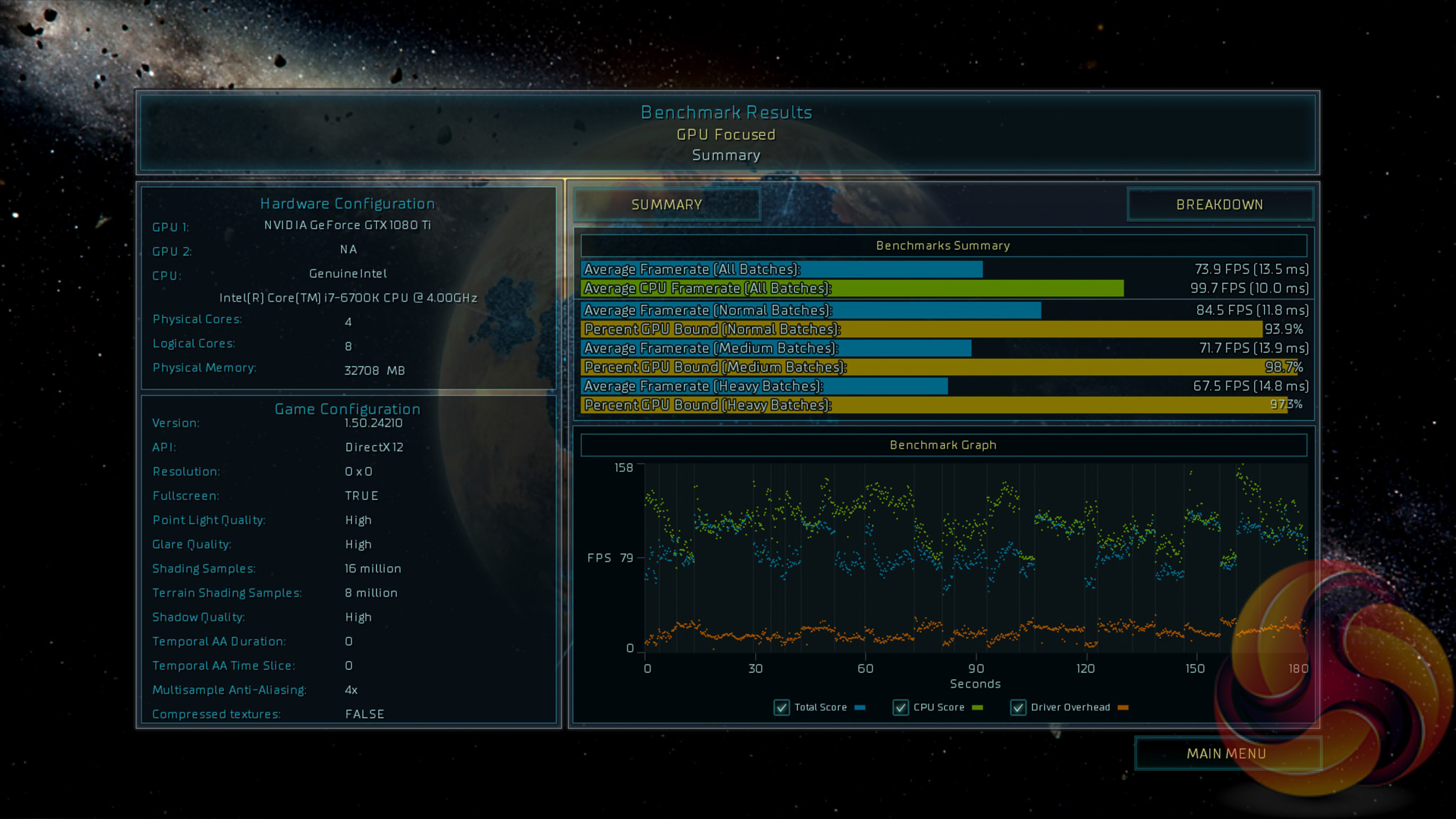Switch to the BREAKDOWN tab
This screenshot has width=1456, height=819.
pos(1219,205)
